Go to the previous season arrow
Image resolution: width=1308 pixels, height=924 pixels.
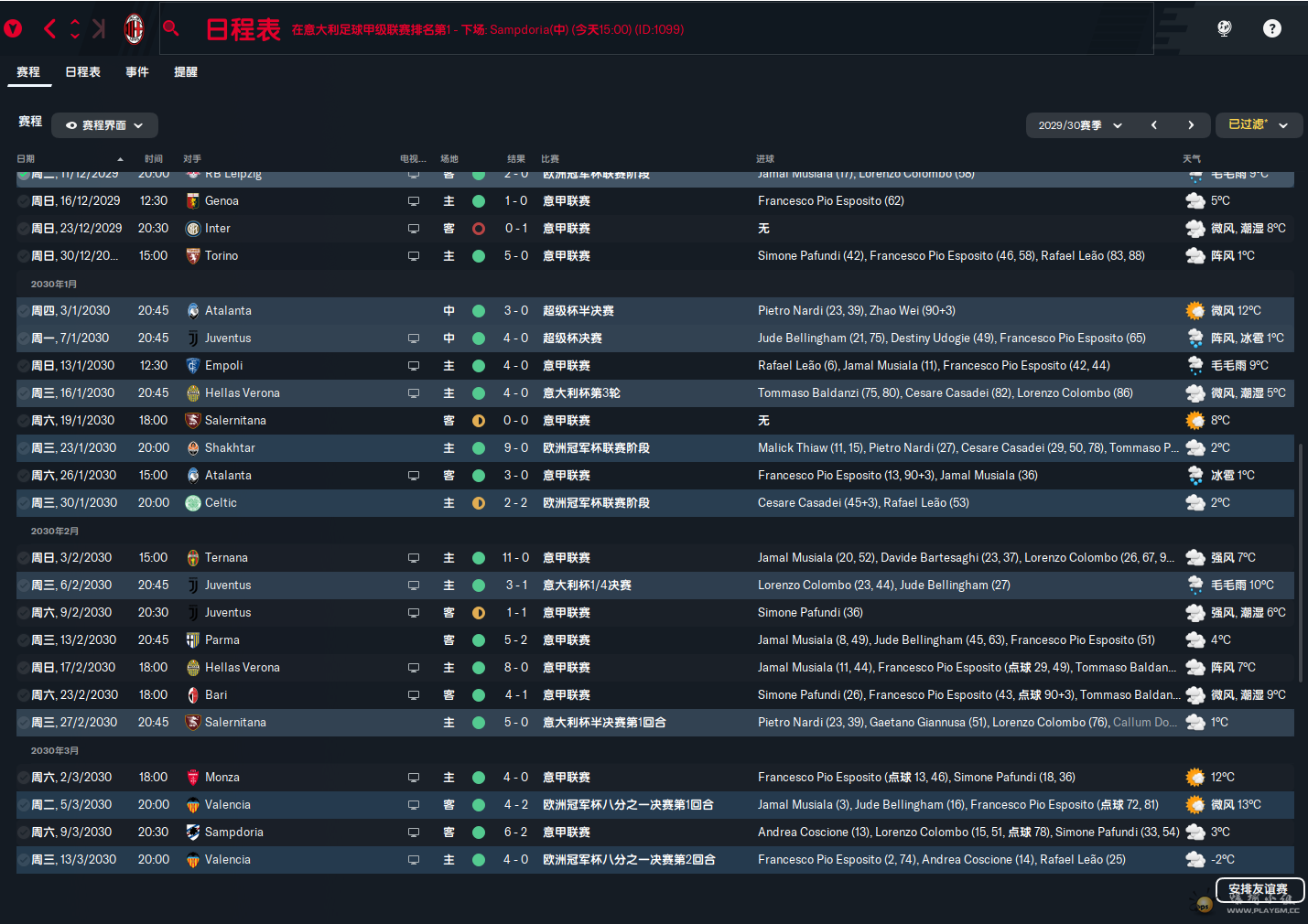pos(1154,125)
